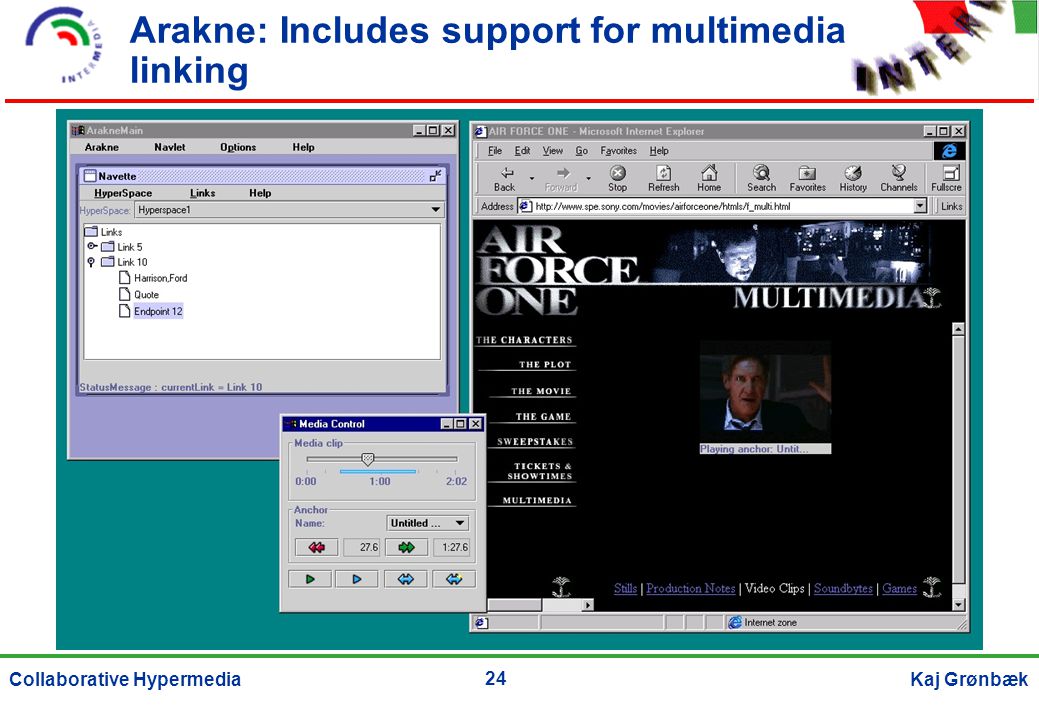
Task: Click the IE vertical scrollbar down arrow
Action: click(x=958, y=605)
